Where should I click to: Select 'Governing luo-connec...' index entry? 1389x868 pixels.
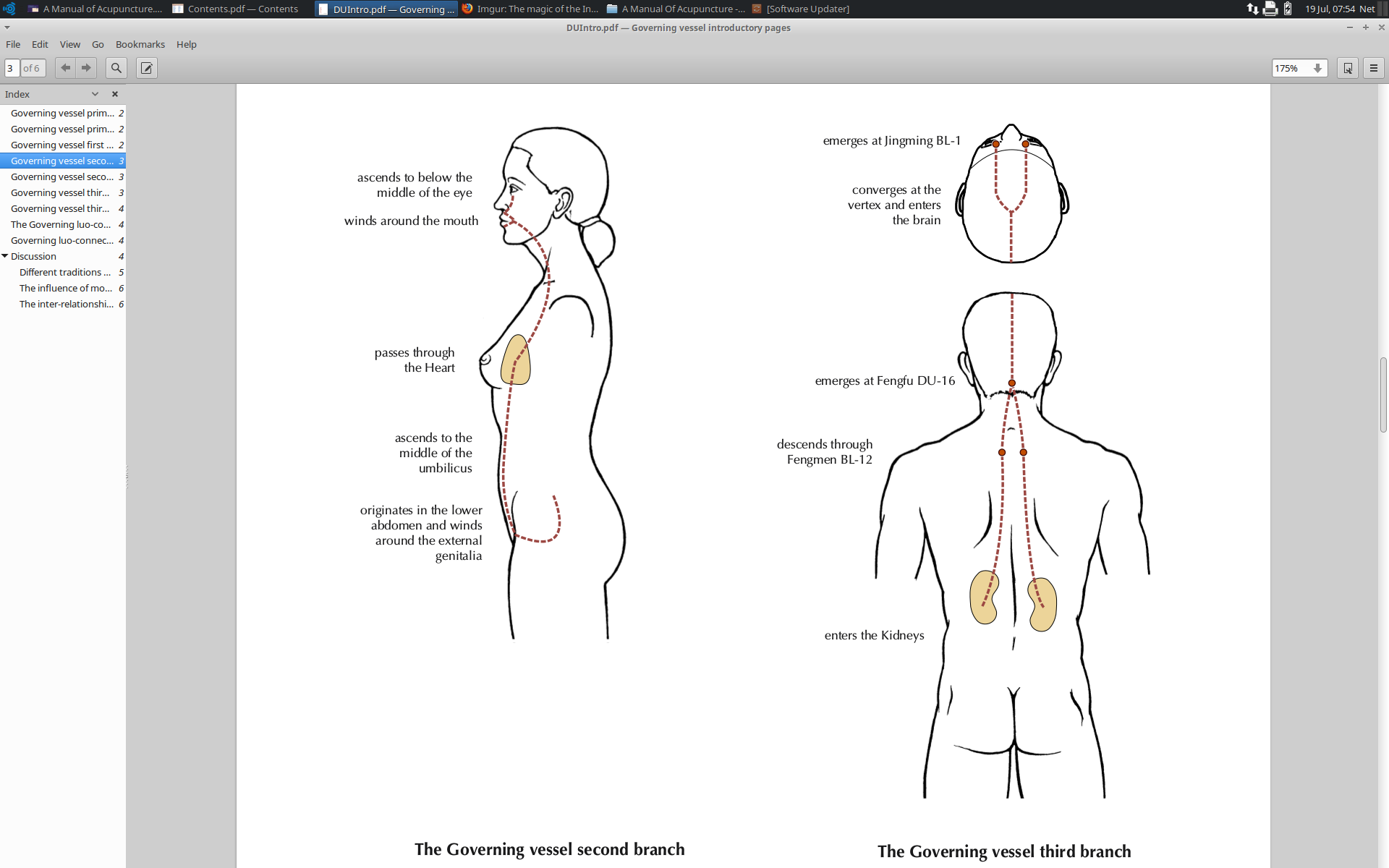point(63,240)
